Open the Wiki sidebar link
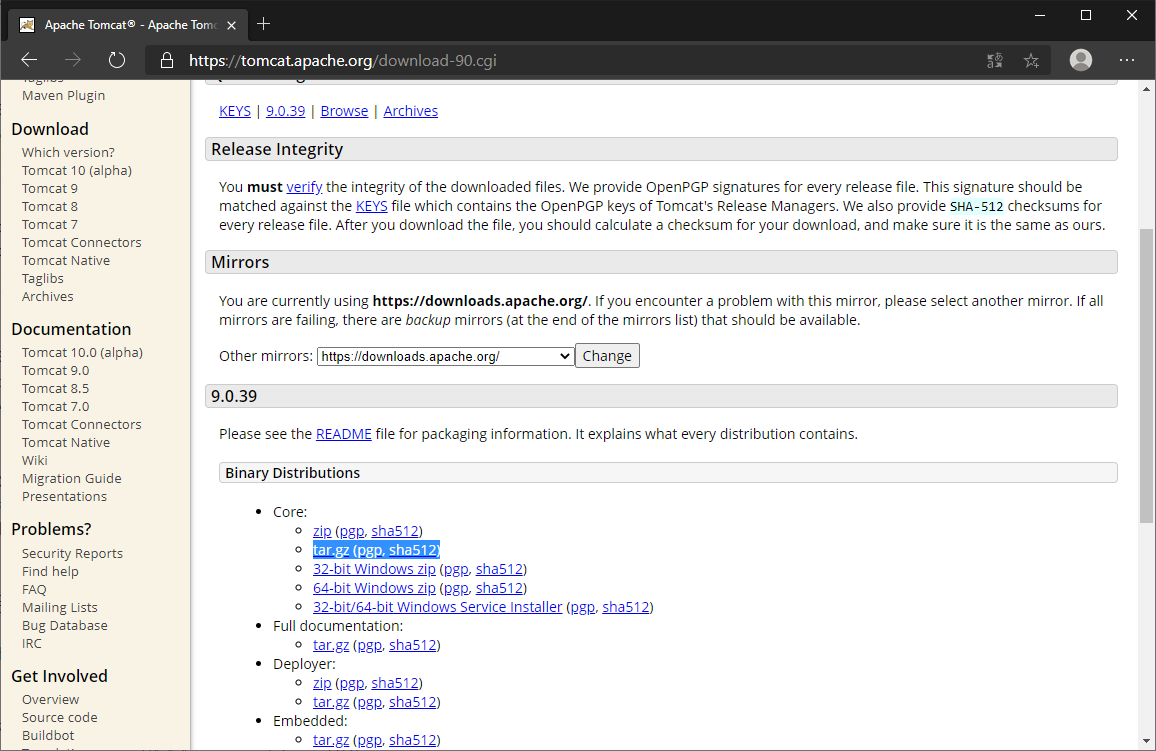This screenshot has height=751, width=1156. [35, 461]
